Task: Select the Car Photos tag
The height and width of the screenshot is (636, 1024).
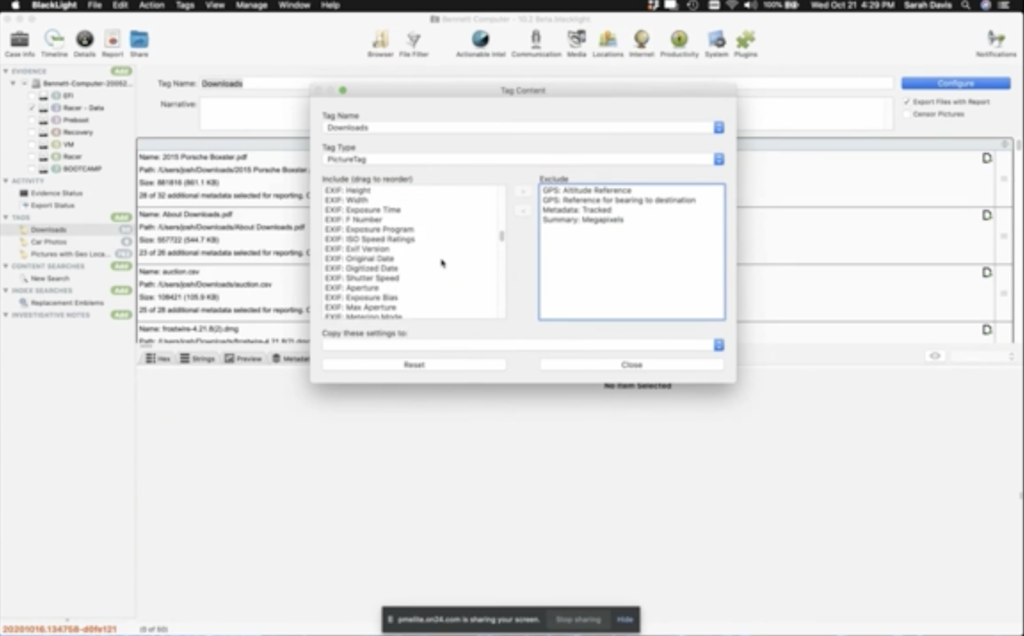Action: pyautogui.click(x=49, y=242)
